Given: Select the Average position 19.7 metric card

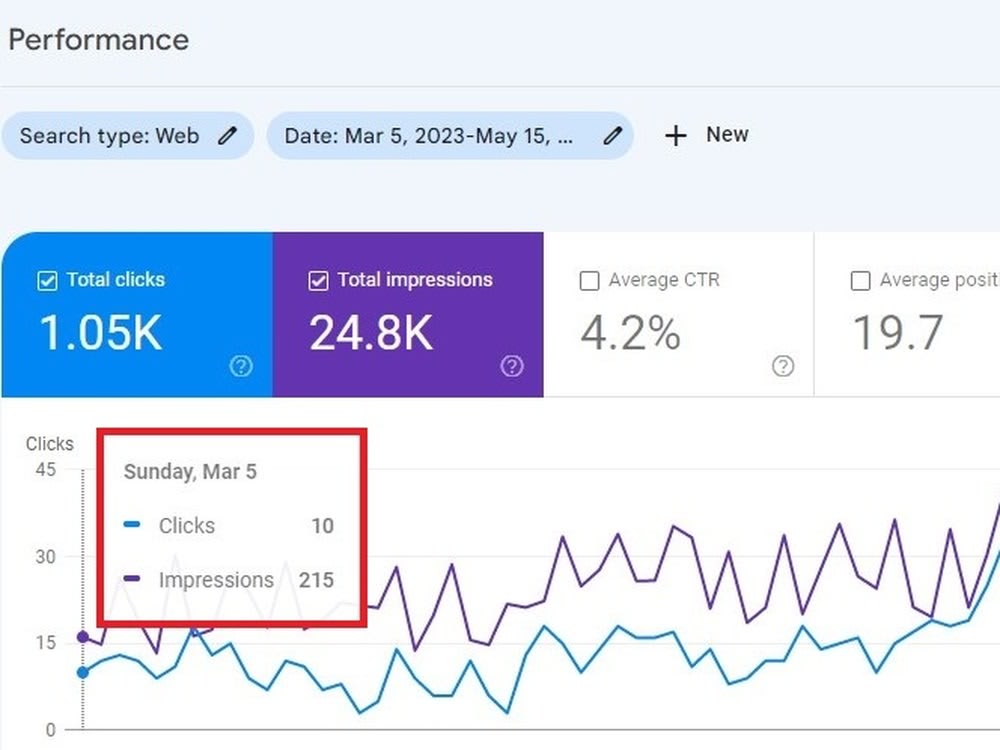Looking at the screenshot, I should [x=908, y=314].
